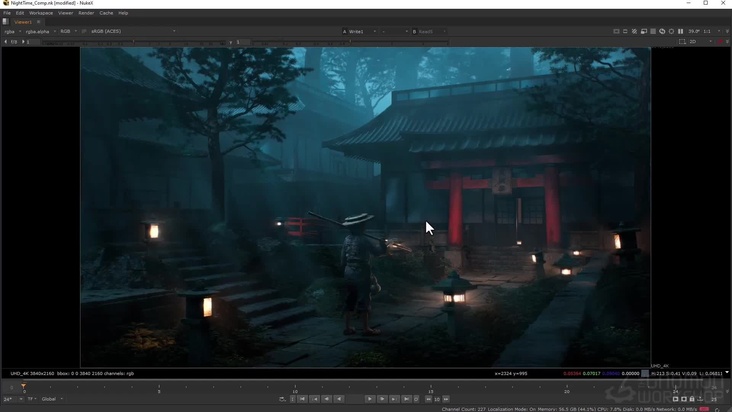Adjust the viewer gamma slider
The width and height of the screenshot is (732, 412).
click(350, 42)
